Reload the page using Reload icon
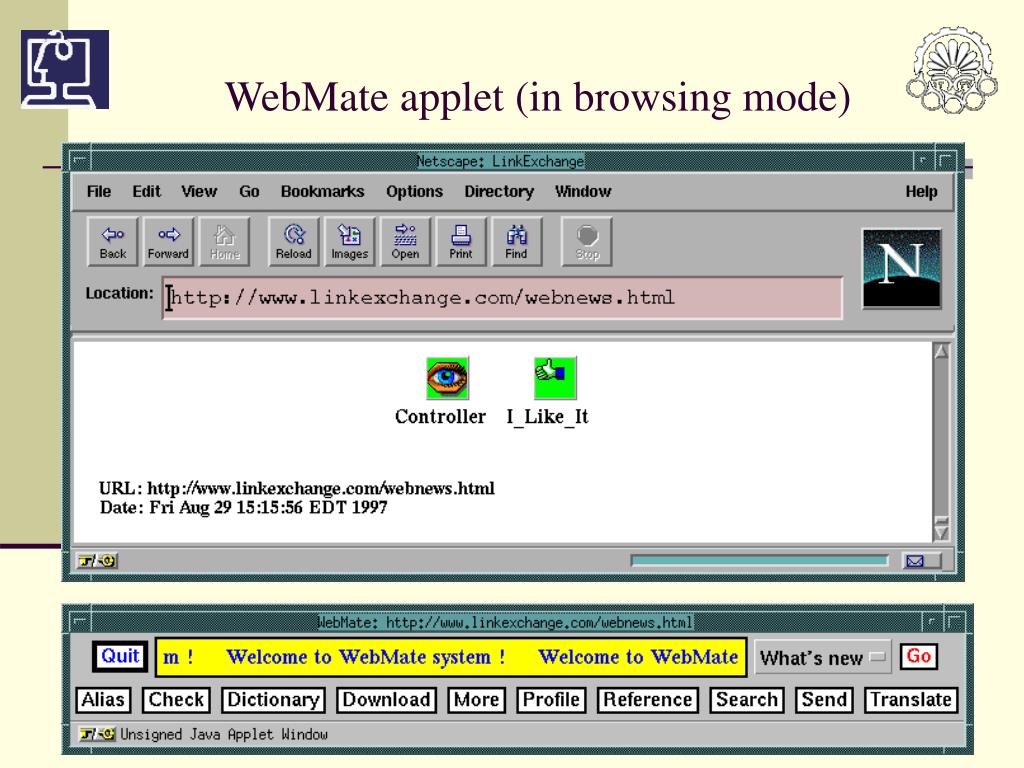 tap(293, 242)
